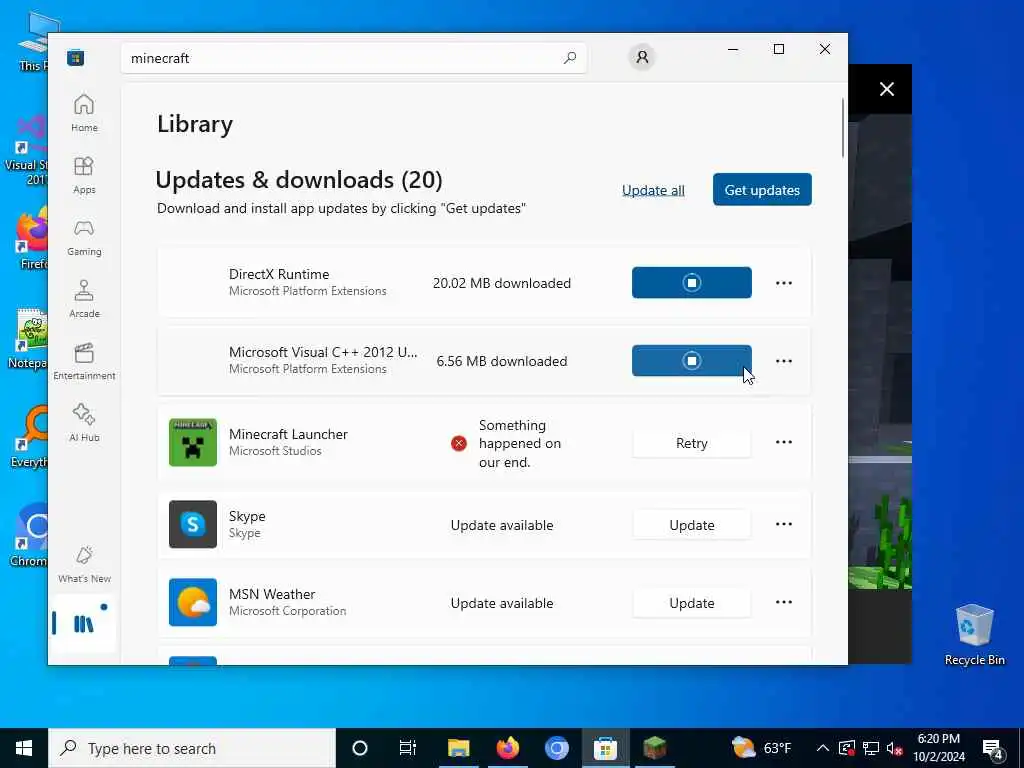Open more options for MSN Weather

[784, 602]
